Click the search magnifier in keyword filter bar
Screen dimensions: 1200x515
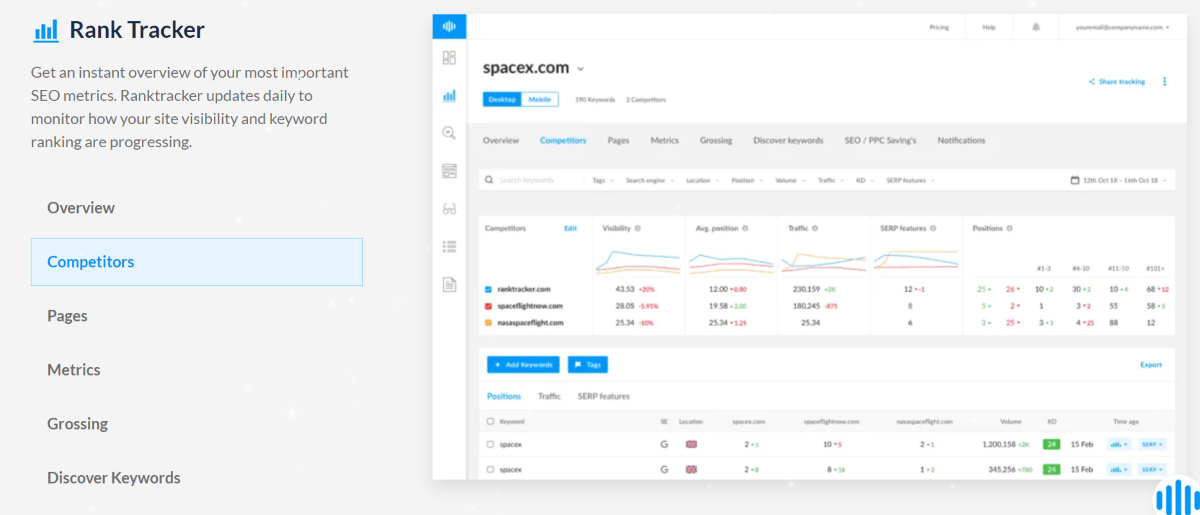tap(489, 180)
